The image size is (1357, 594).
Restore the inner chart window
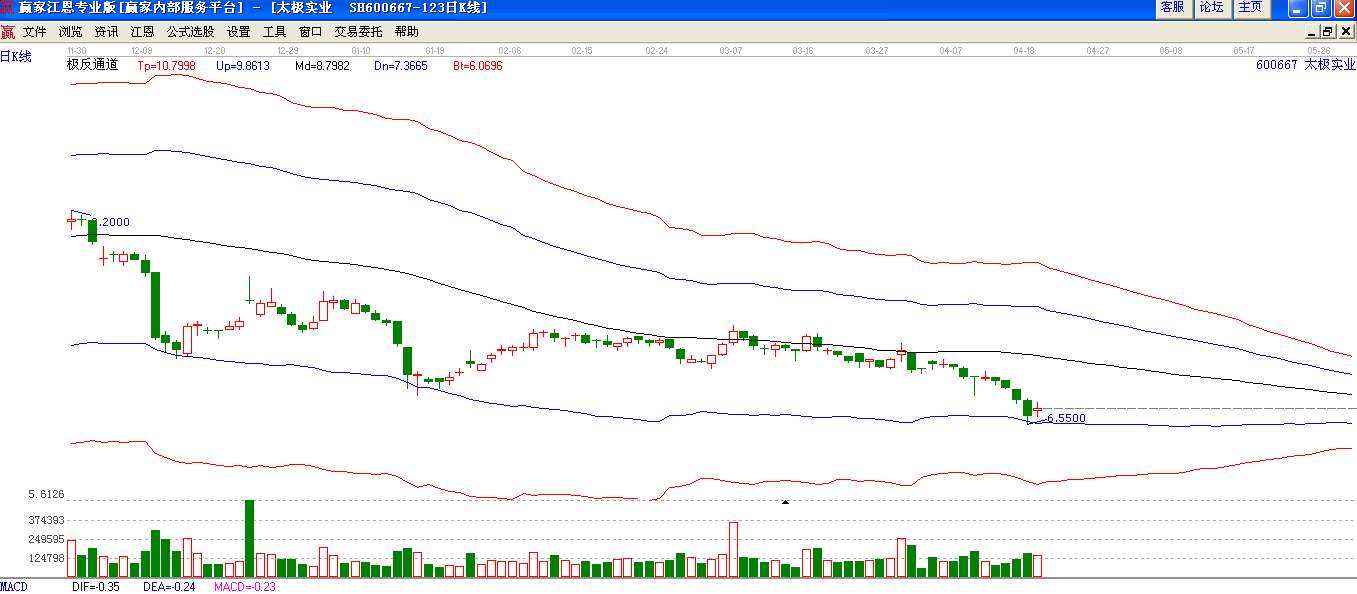pos(1327,32)
